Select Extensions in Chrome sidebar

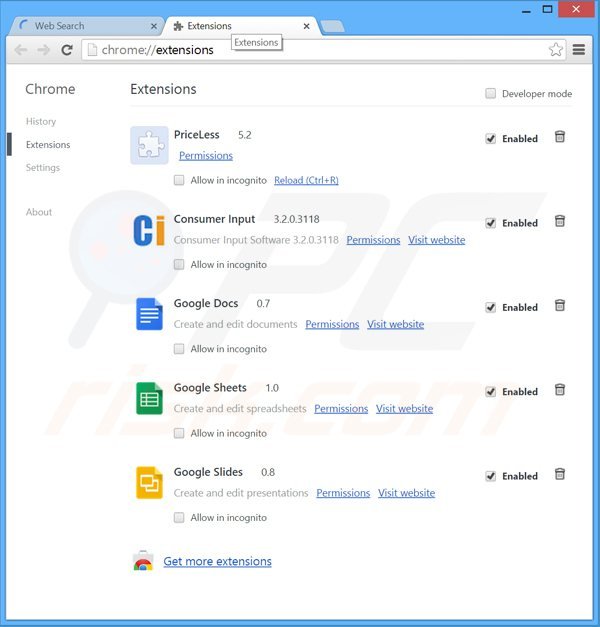pos(48,144)
